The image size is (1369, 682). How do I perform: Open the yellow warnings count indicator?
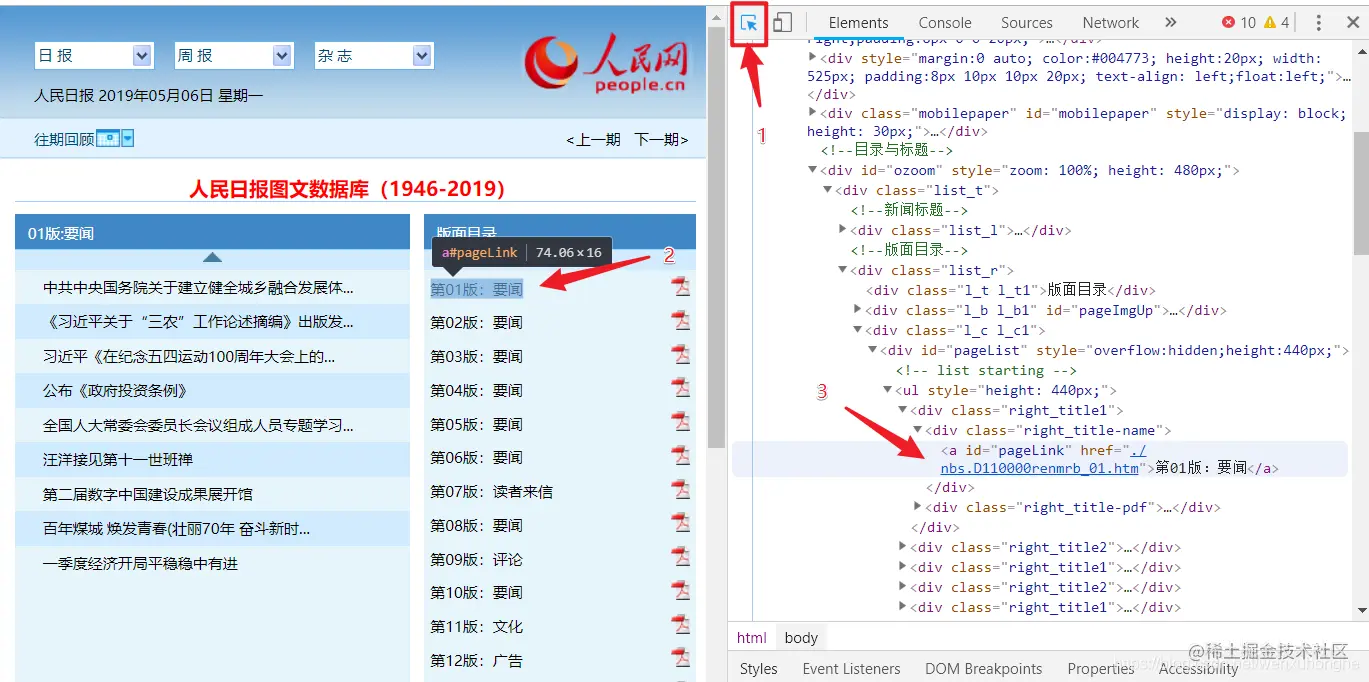coord(1277,23)
